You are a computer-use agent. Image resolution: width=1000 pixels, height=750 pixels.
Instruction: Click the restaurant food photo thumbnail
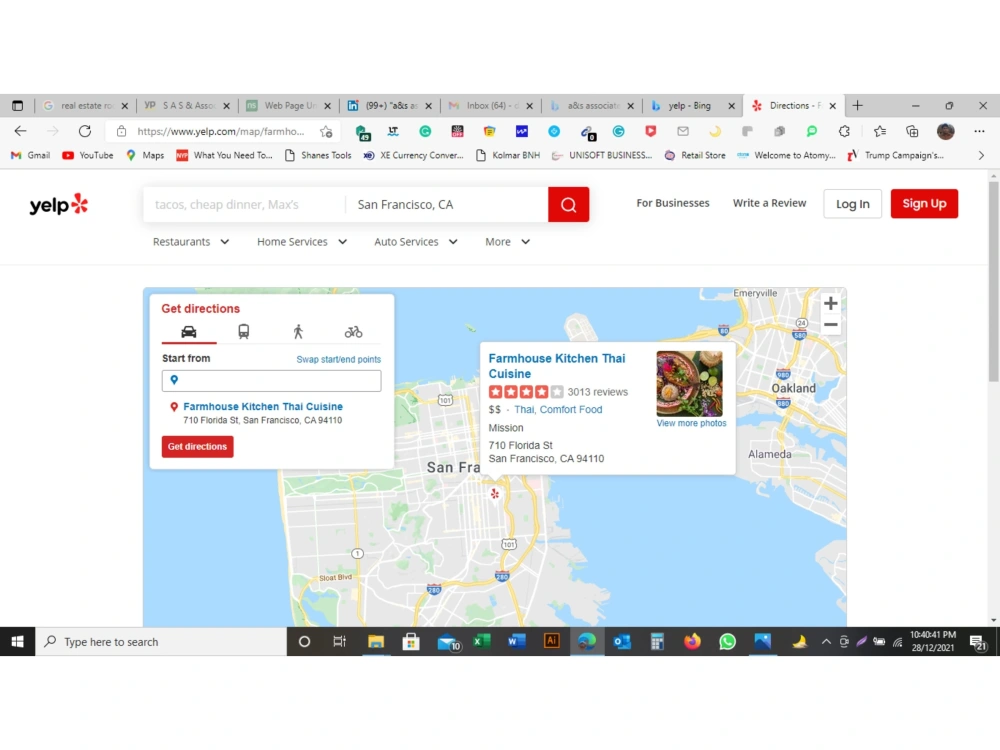tap(689, 384)
